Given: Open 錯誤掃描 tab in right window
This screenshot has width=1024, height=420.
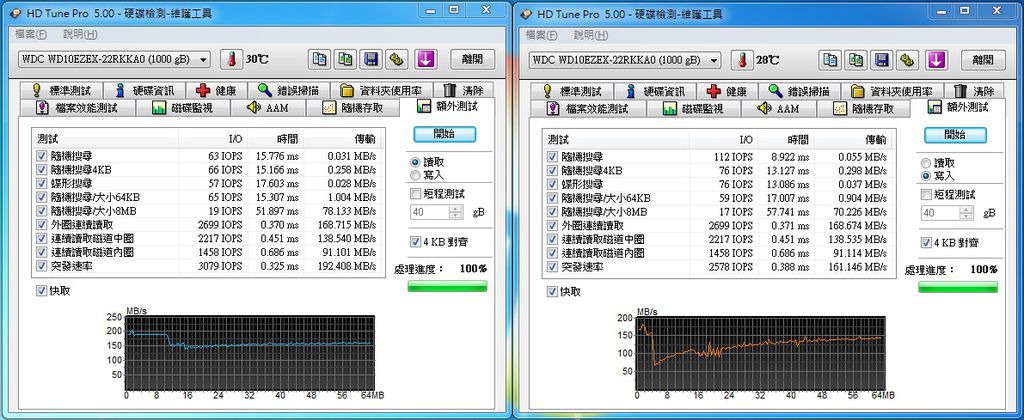Looking at the screenshot, I should click(x=799, y=91).
